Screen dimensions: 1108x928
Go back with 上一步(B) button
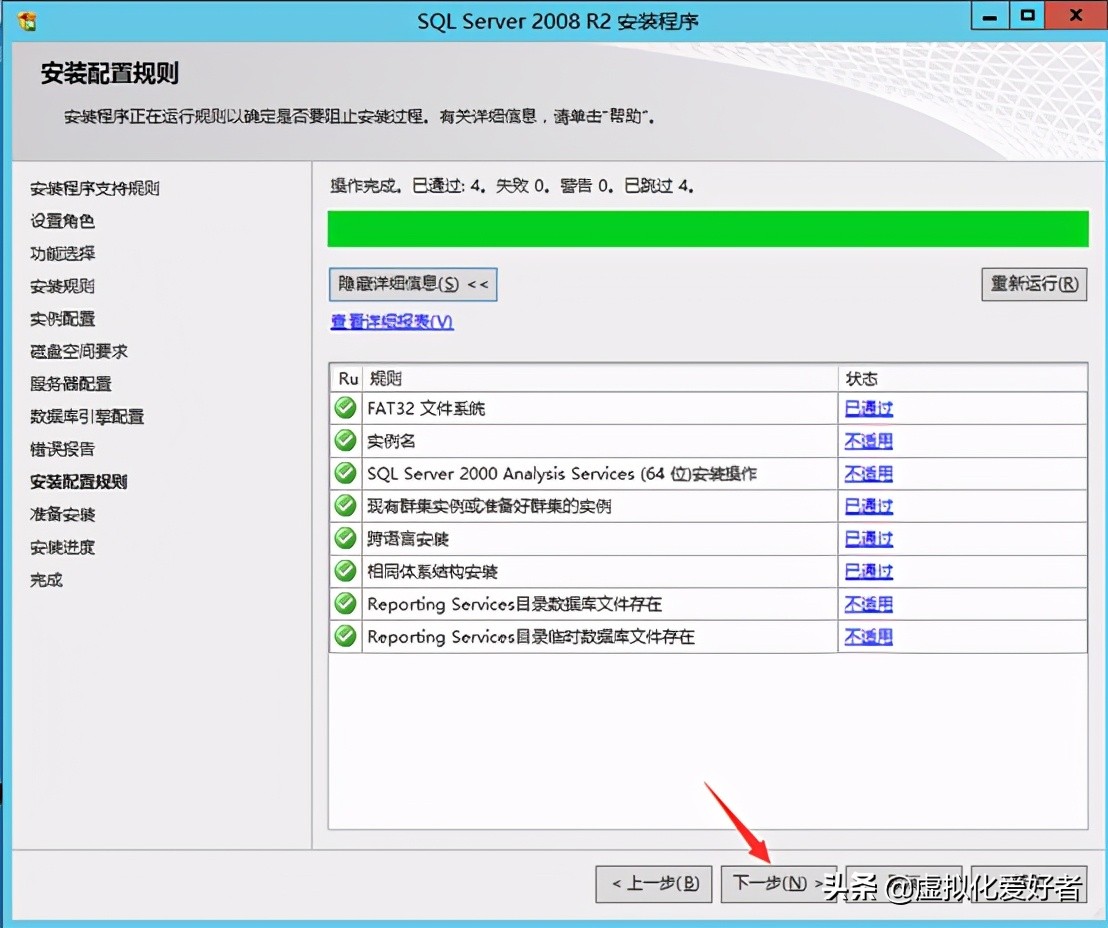click(654, 883)
